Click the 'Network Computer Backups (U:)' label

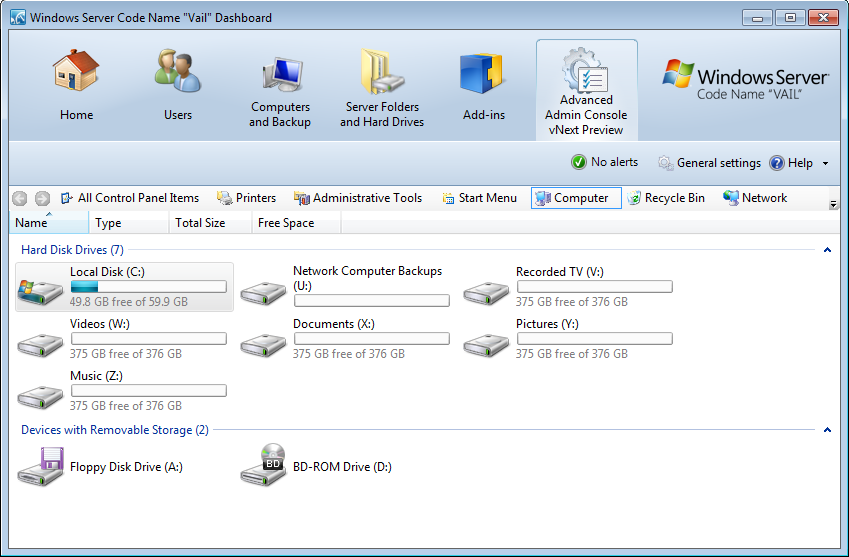pos(367,278)
